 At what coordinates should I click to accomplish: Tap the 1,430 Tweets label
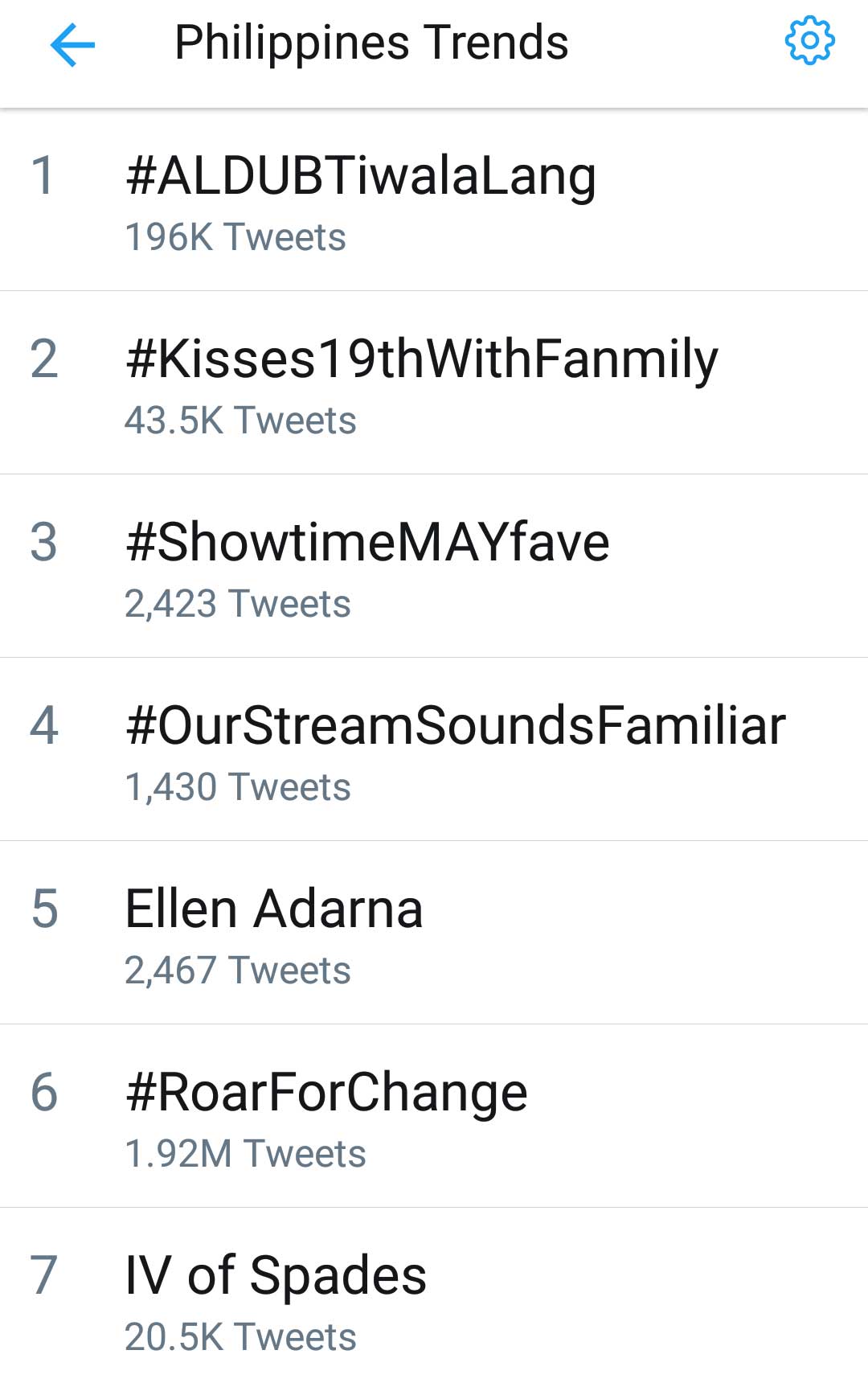point(238,787)
